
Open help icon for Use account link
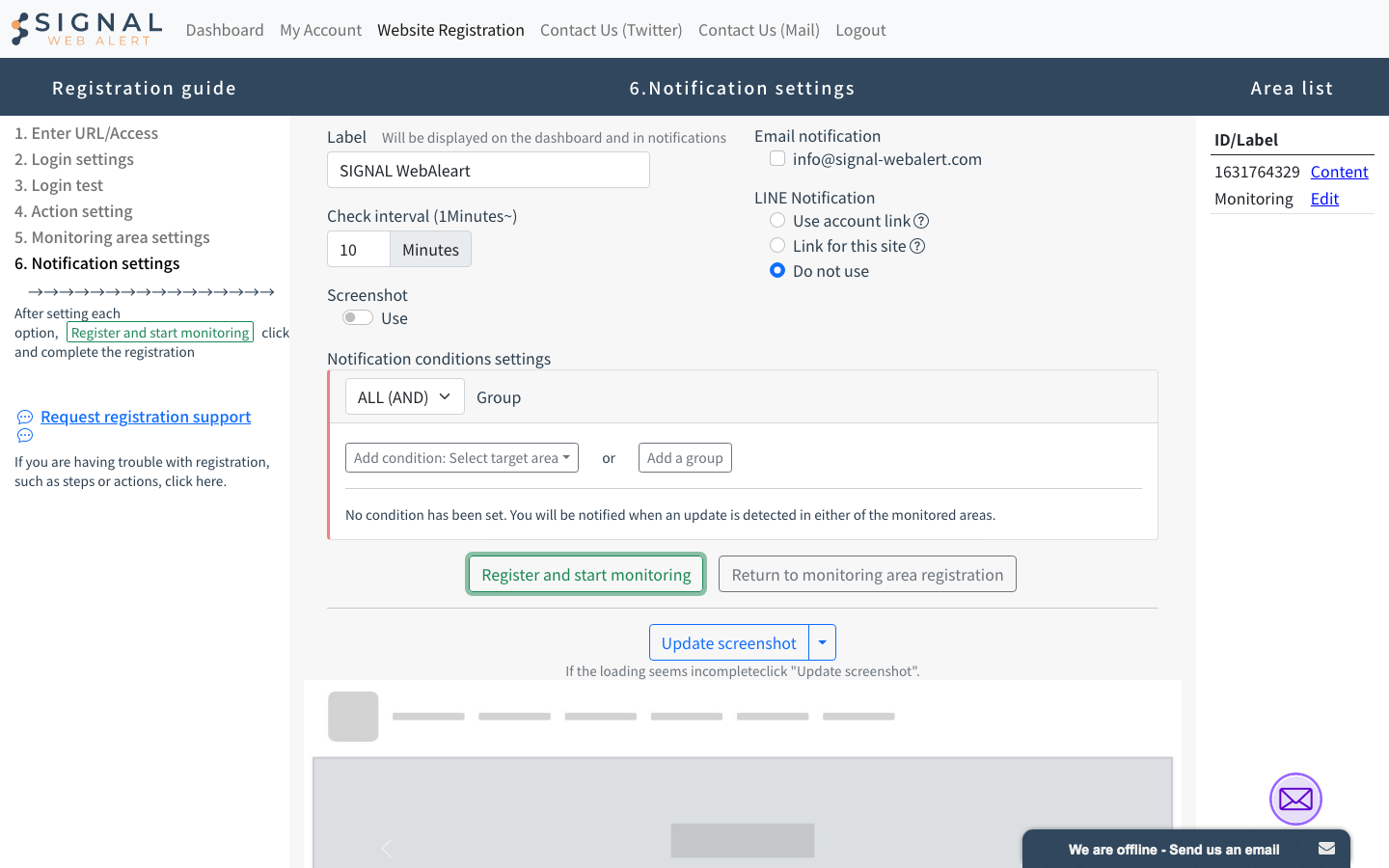921,221
